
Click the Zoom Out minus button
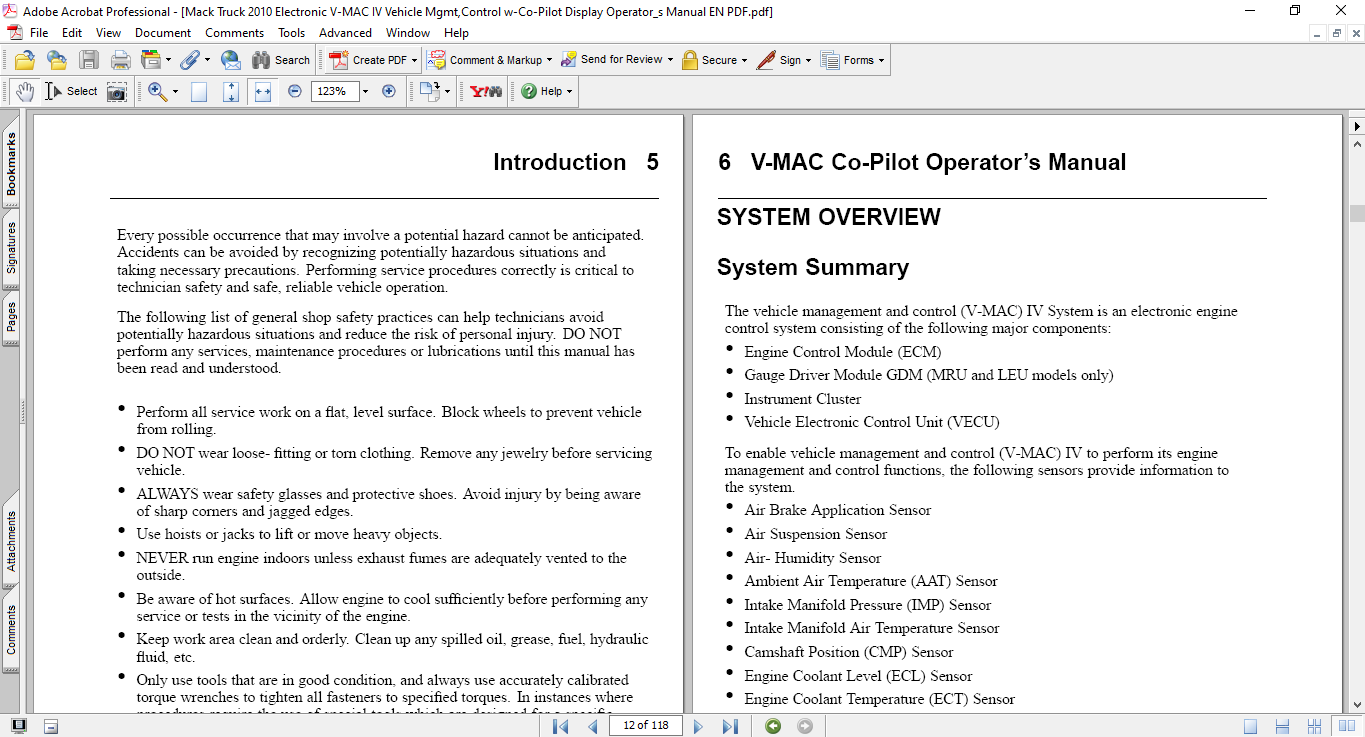pyautogui.click(x=295, y=91)
